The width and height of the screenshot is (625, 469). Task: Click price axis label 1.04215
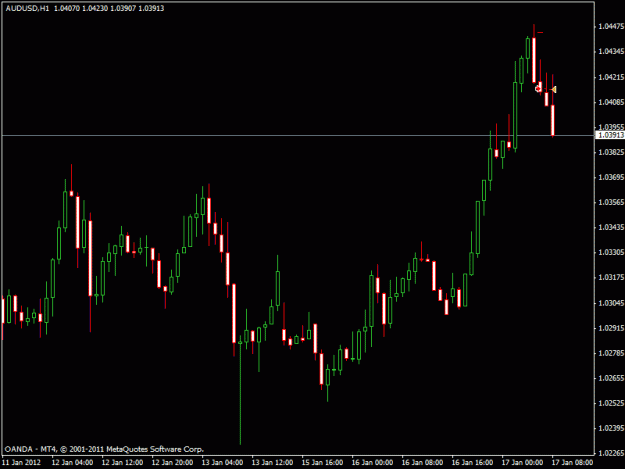click(611, 77)
